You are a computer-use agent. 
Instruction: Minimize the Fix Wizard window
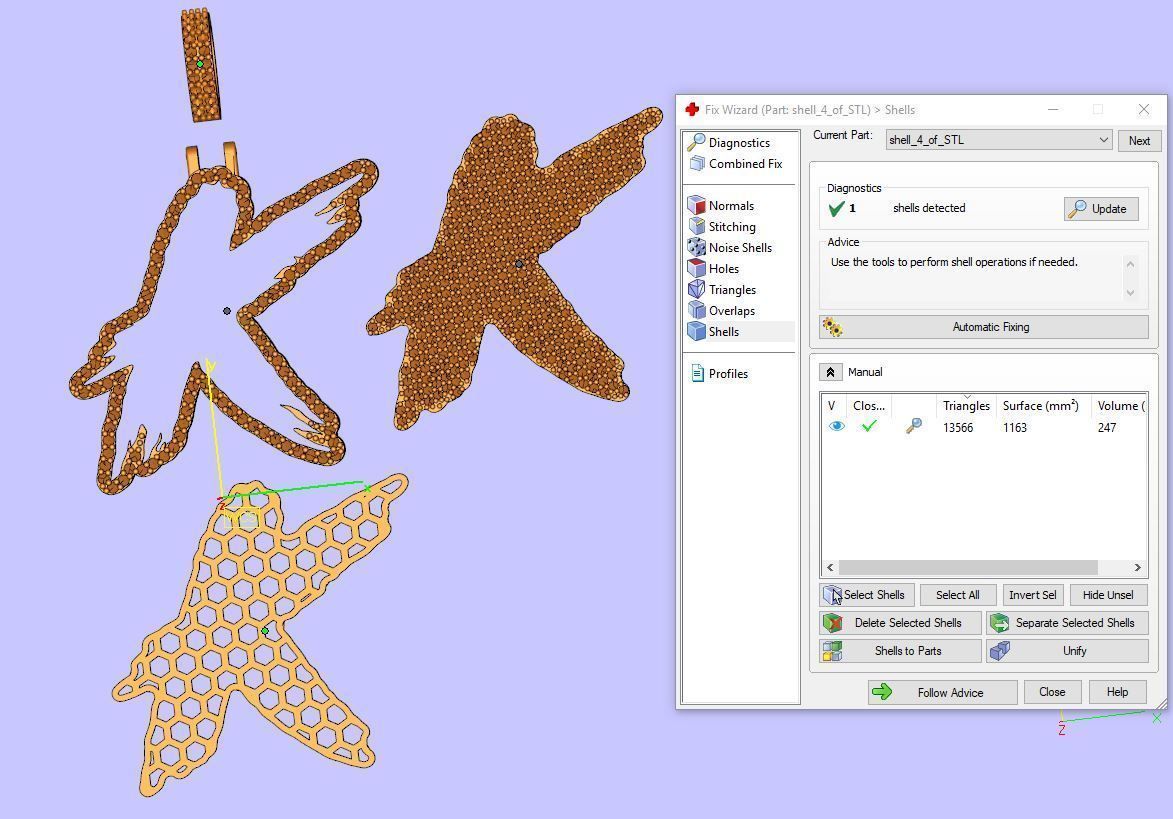(1053, 109)
